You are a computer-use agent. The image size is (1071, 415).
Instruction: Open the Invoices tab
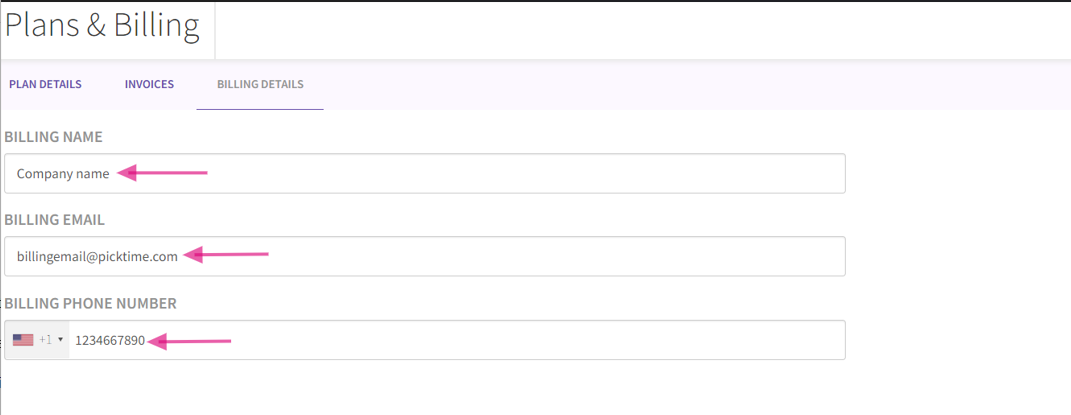coord(149,85)
